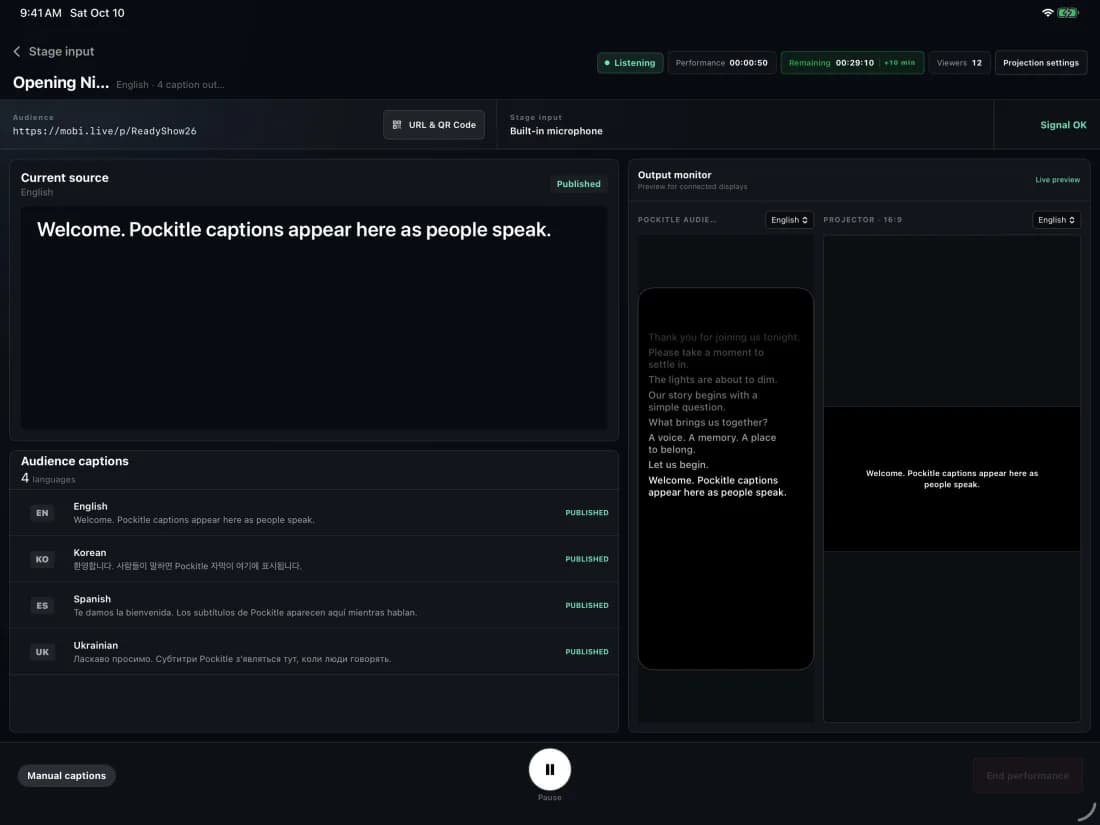
Task: Click the EN language badge
Action: (42, 513)
